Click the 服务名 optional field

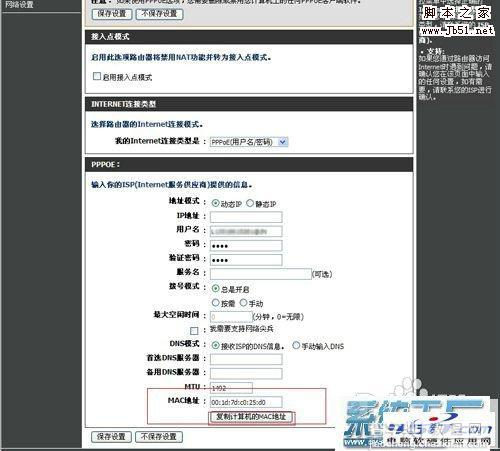click(x=261, y=274)
